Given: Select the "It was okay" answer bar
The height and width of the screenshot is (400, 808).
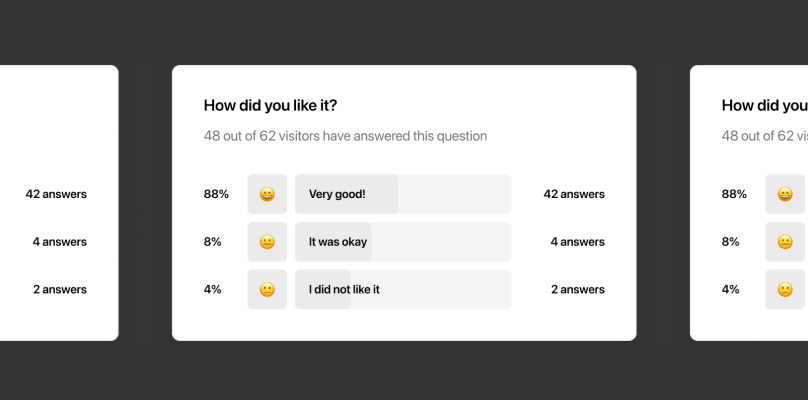Looking at the screenshot, I should pyautogui.click(x=403, y=242).
